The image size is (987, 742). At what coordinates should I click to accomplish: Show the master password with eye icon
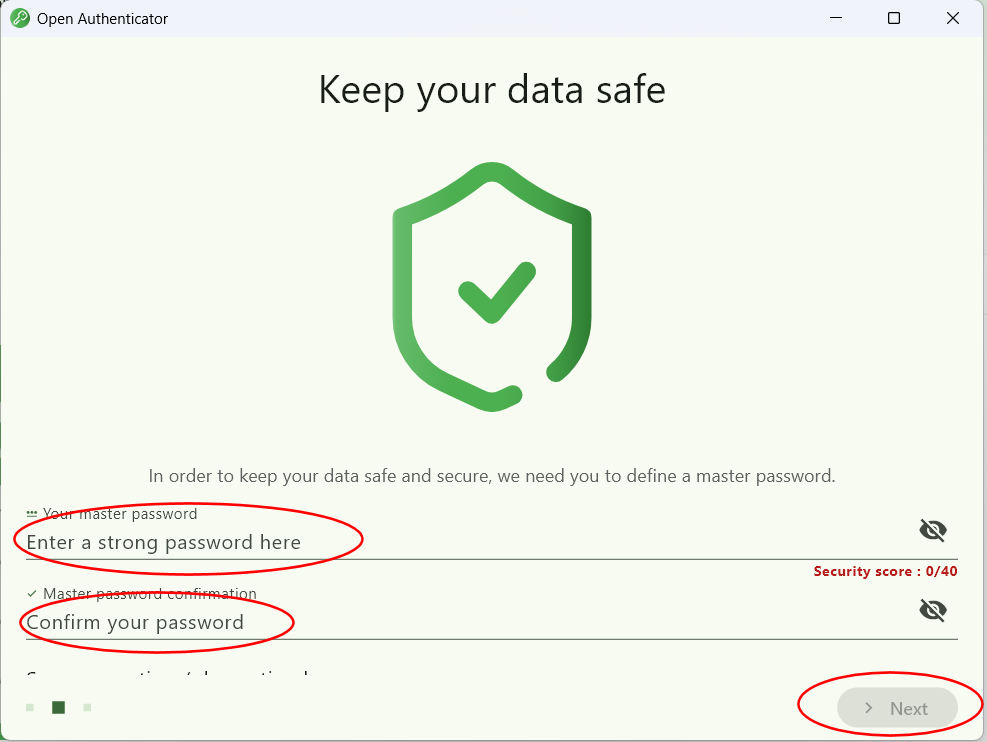tap(932, 530)
